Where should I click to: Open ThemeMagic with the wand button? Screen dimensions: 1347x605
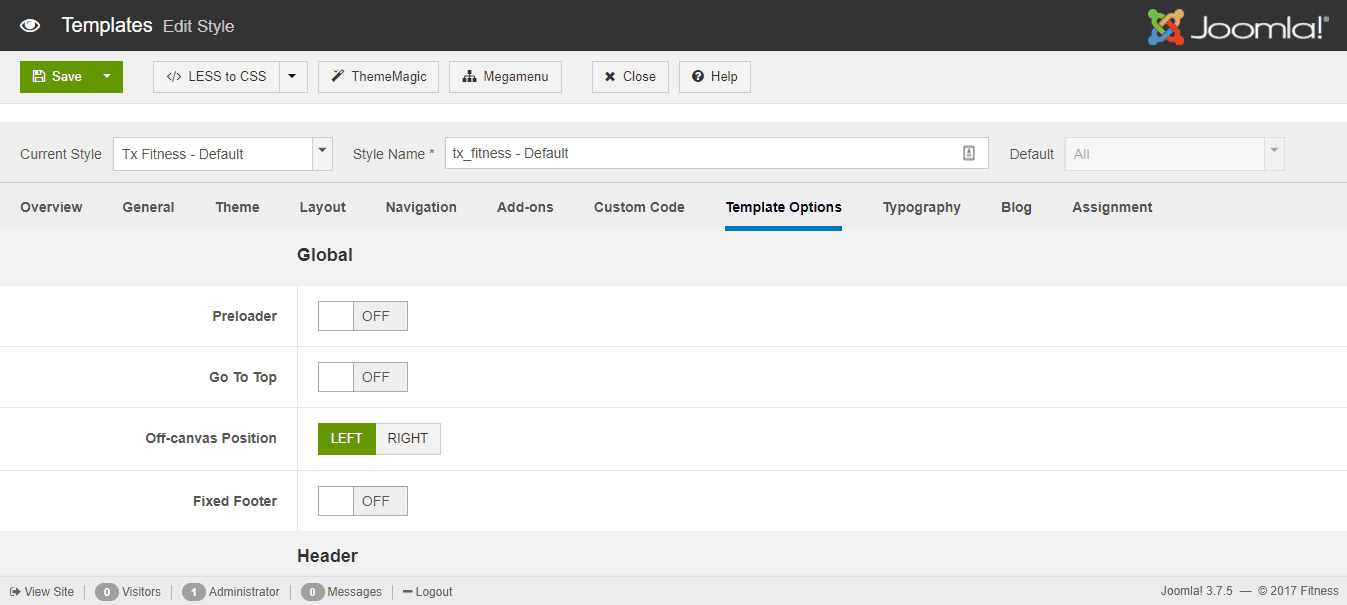378,77
